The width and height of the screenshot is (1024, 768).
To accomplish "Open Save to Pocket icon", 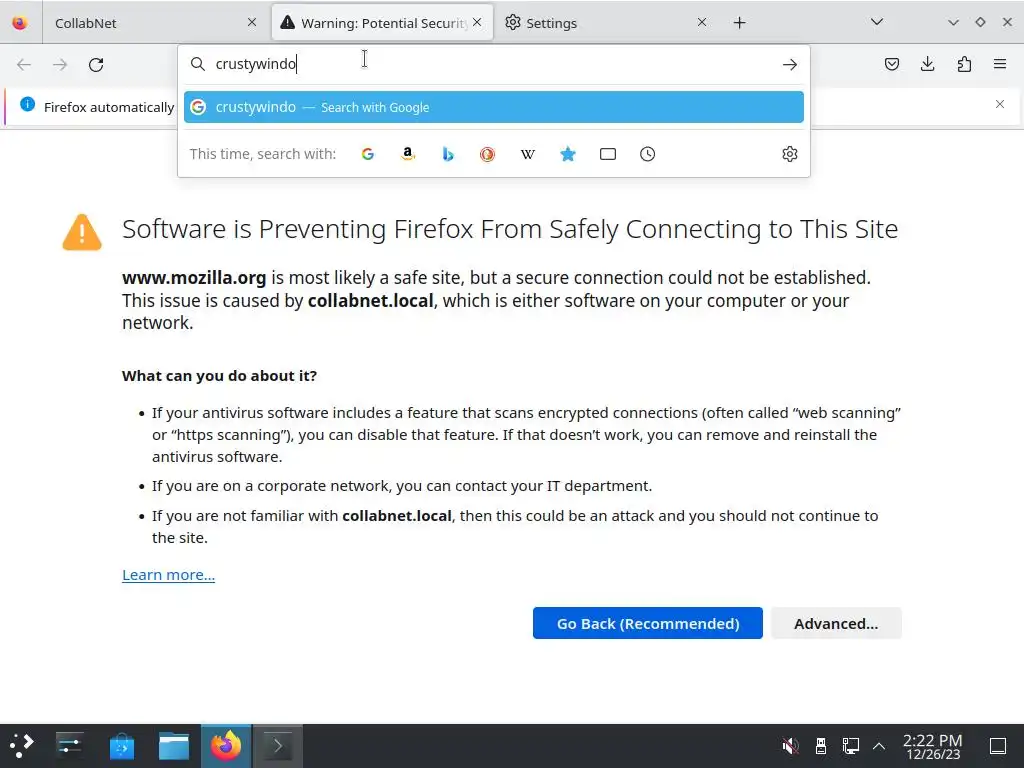I will [892, 64].
